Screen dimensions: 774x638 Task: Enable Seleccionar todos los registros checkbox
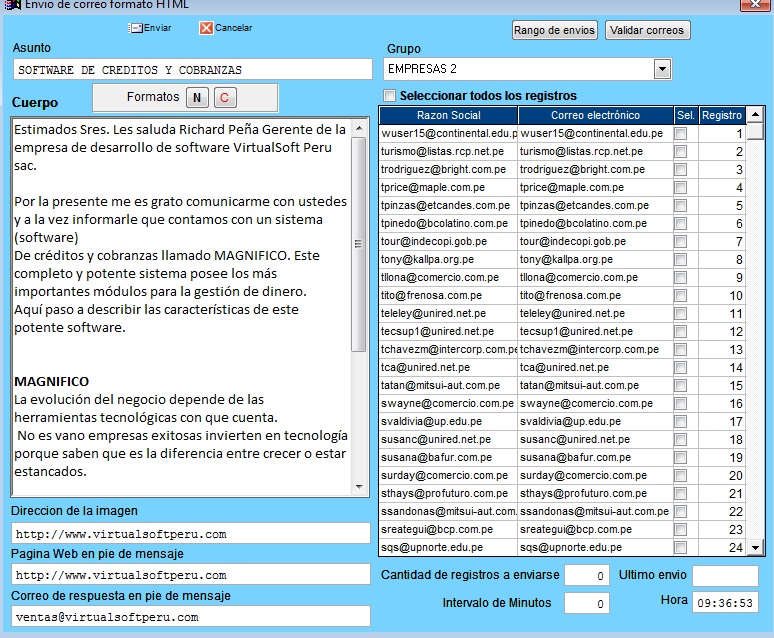point(390,96)
